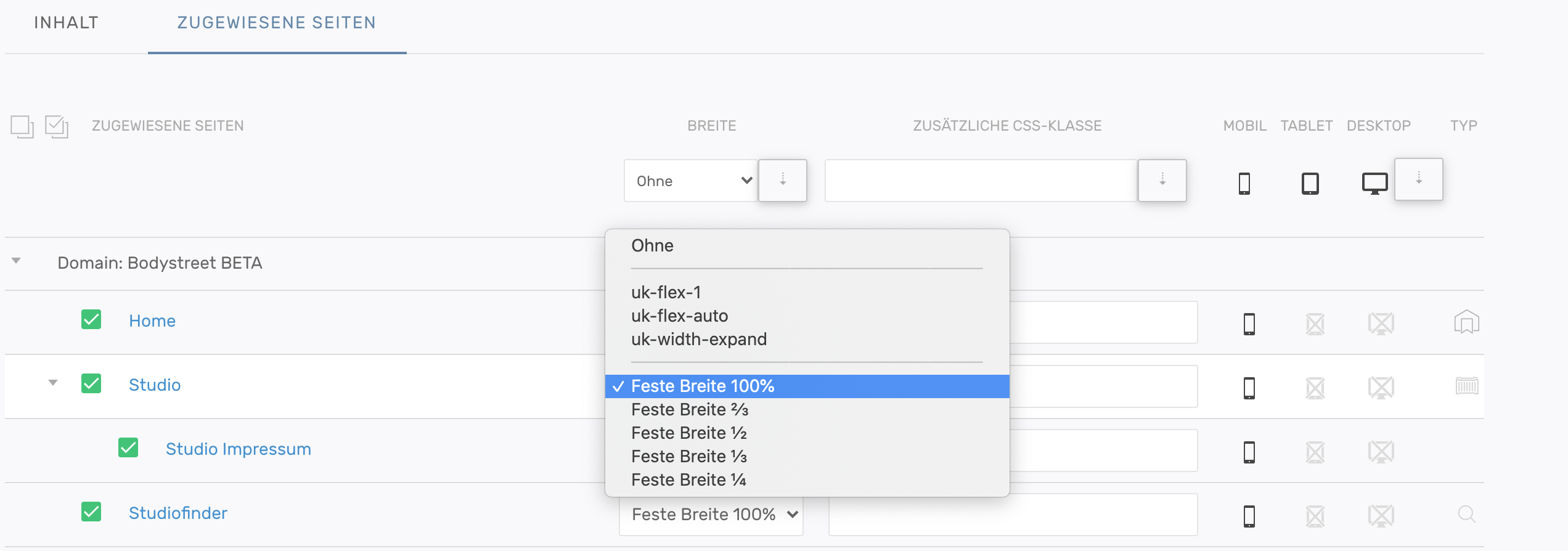
Task: Uncheck the Home page checkbox
Action: point(91,320)
